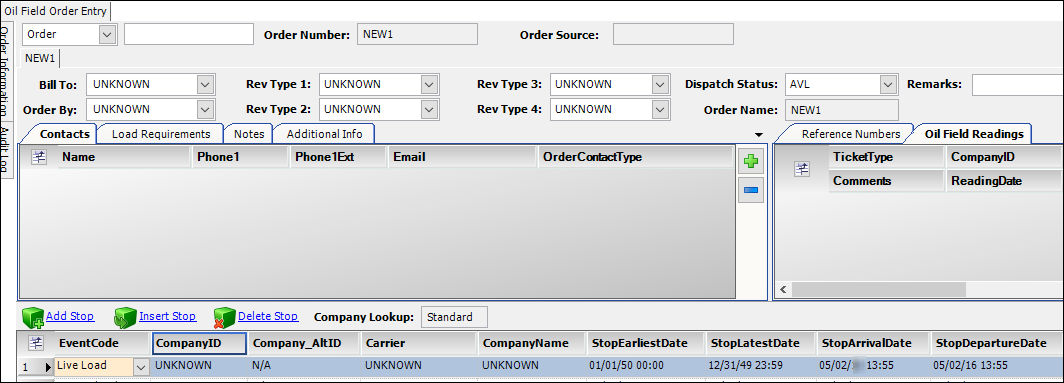Click the TicketType column header
Image resolution: width=1064 pixels, height=383 pixels.
click(x=887, y=157)
